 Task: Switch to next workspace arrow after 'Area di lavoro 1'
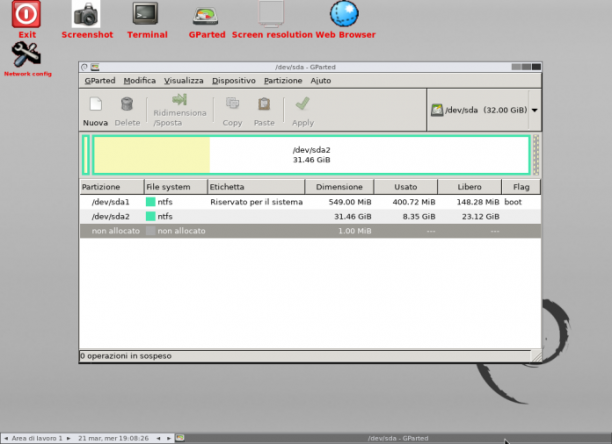click(68, 439)
